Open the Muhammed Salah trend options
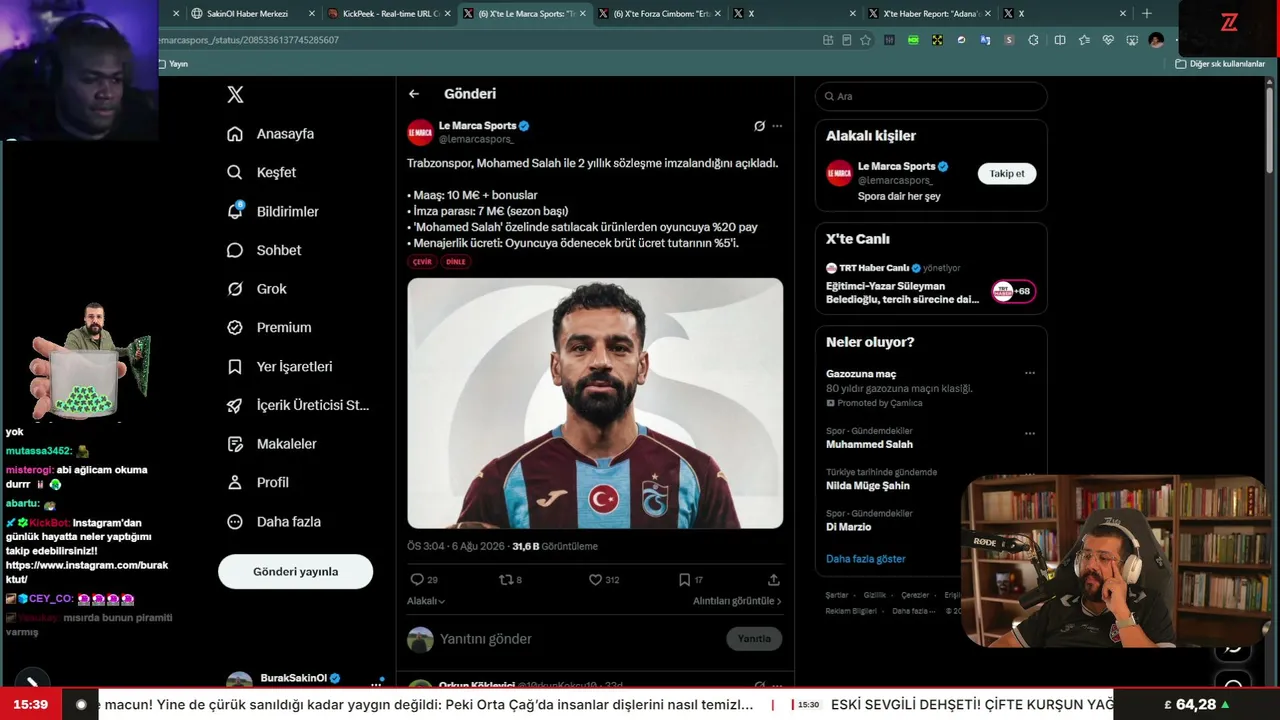 point(1029,433)
